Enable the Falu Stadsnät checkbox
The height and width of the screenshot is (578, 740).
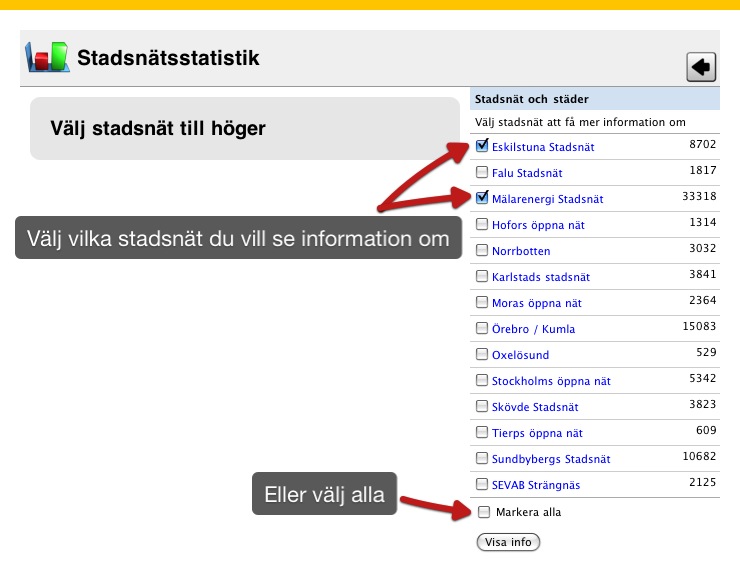482,172
